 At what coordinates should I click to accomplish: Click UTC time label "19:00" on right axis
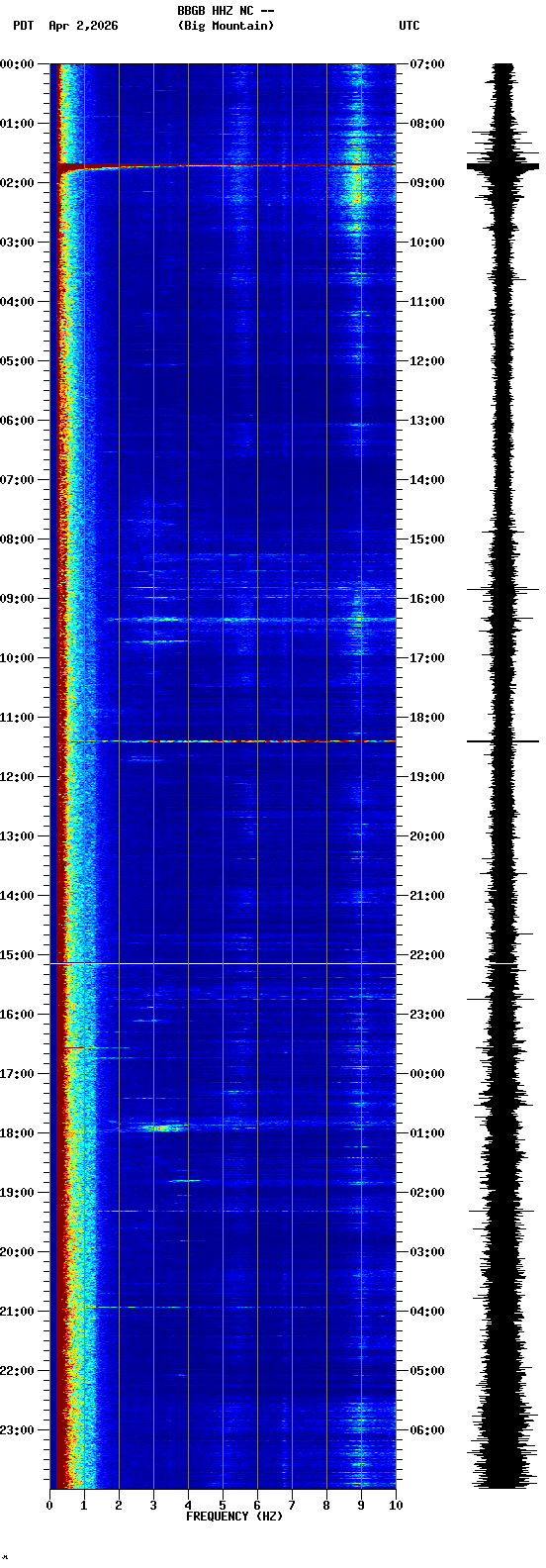(x=427, y=777)
